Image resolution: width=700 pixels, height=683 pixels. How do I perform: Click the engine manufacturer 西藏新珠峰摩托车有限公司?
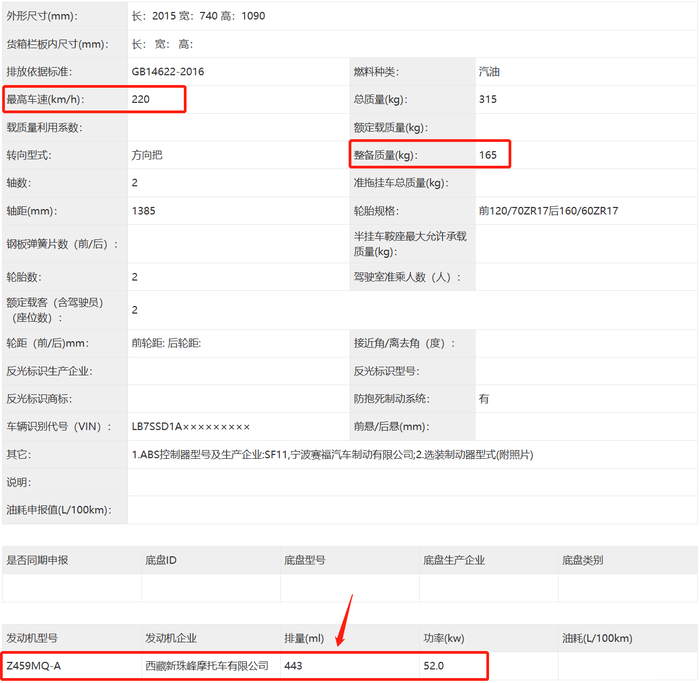[207, 665]
